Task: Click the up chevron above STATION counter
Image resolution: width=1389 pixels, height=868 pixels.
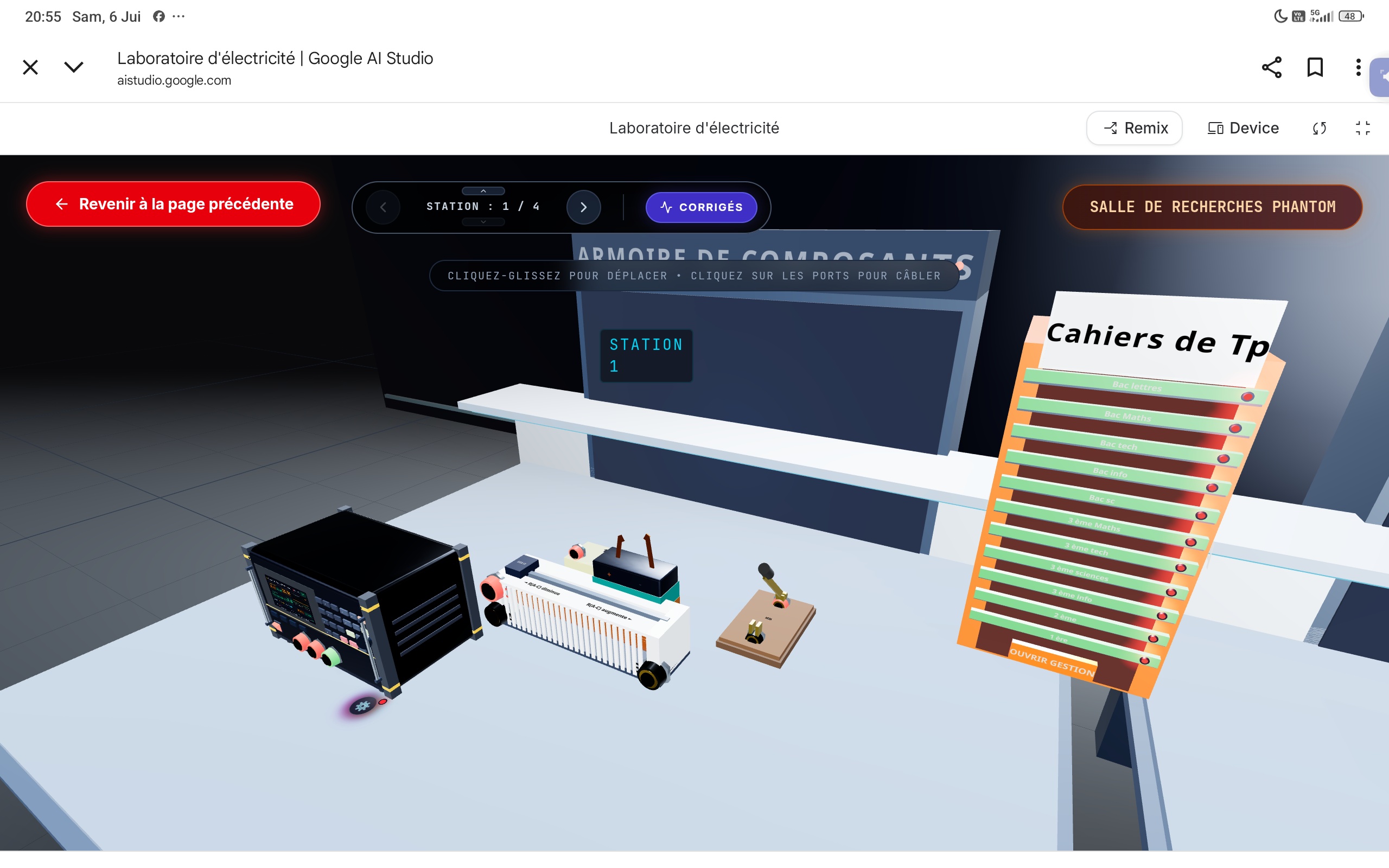Action: point(483,190)
